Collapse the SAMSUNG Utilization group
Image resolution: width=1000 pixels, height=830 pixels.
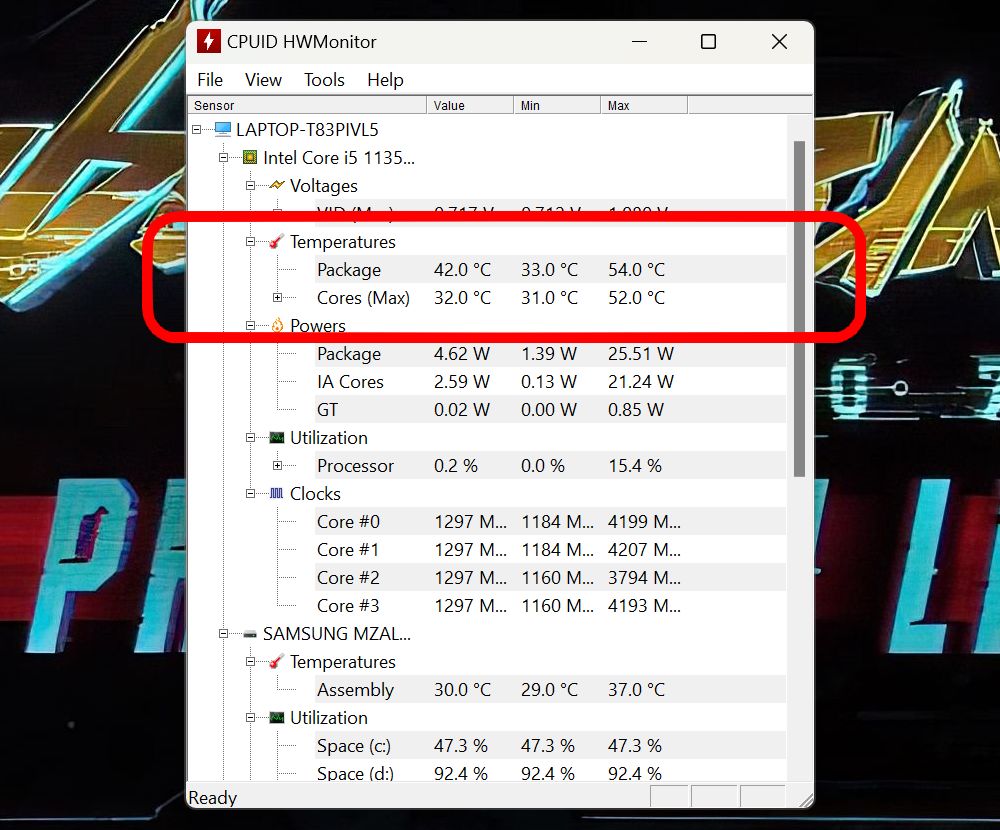[x=250, y=718]
